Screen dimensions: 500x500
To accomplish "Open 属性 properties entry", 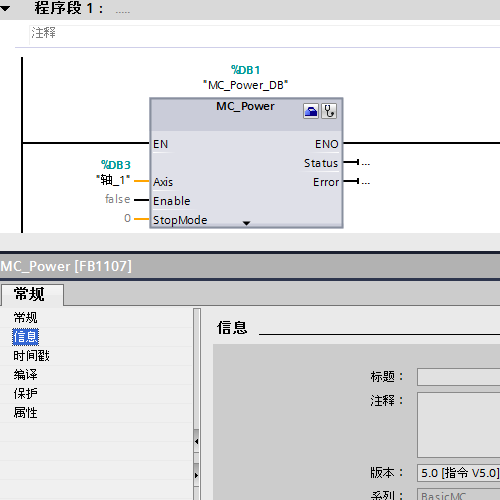I will [x=25, y=413].
